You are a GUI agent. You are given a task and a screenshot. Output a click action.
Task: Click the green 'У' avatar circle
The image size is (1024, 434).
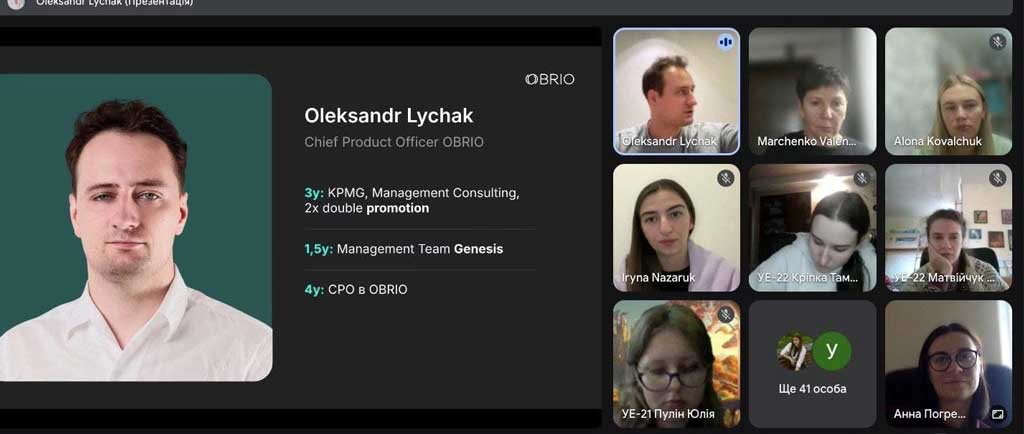pos(831,351)
